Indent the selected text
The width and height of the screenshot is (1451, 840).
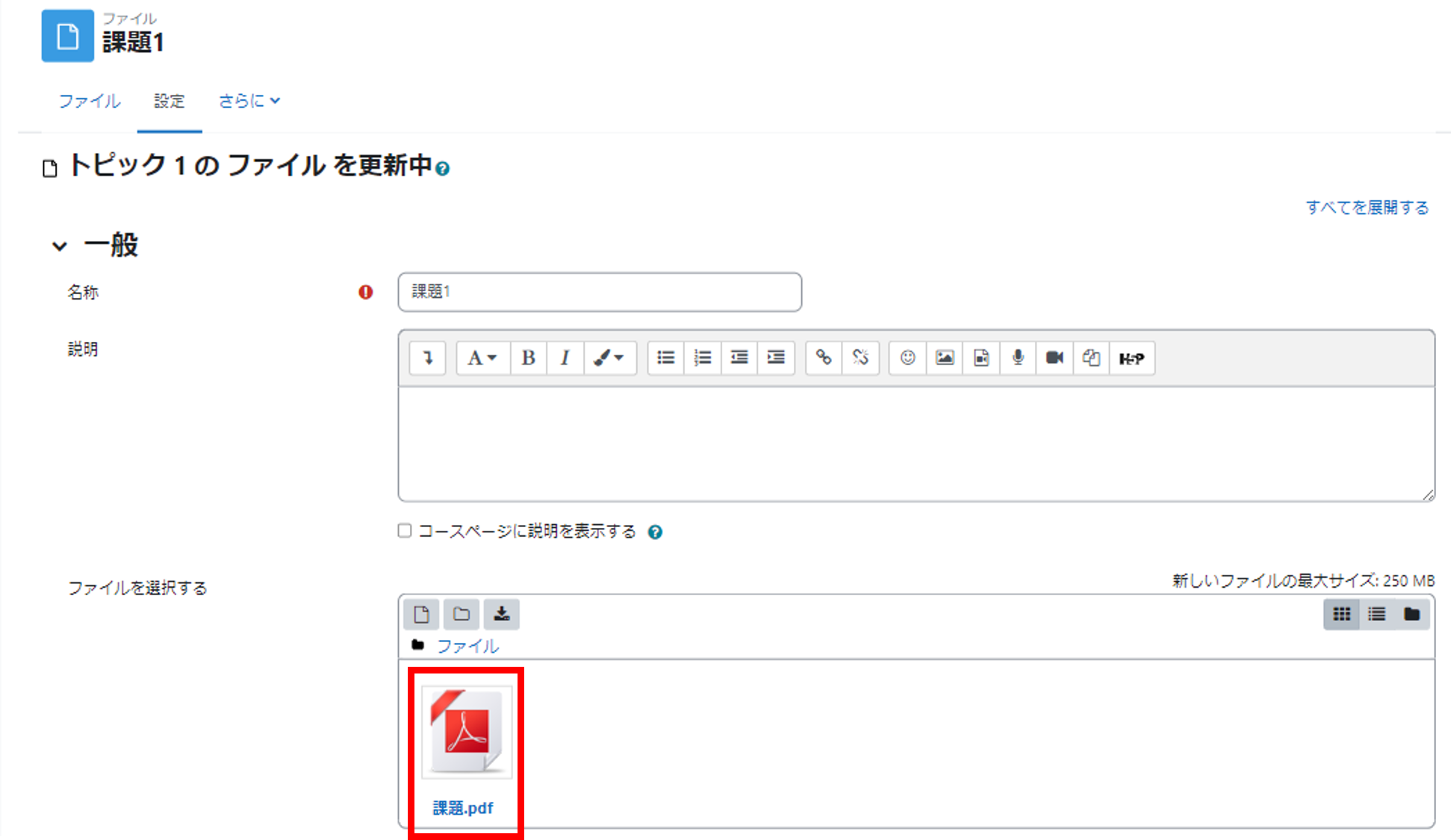tap(776, 358)
